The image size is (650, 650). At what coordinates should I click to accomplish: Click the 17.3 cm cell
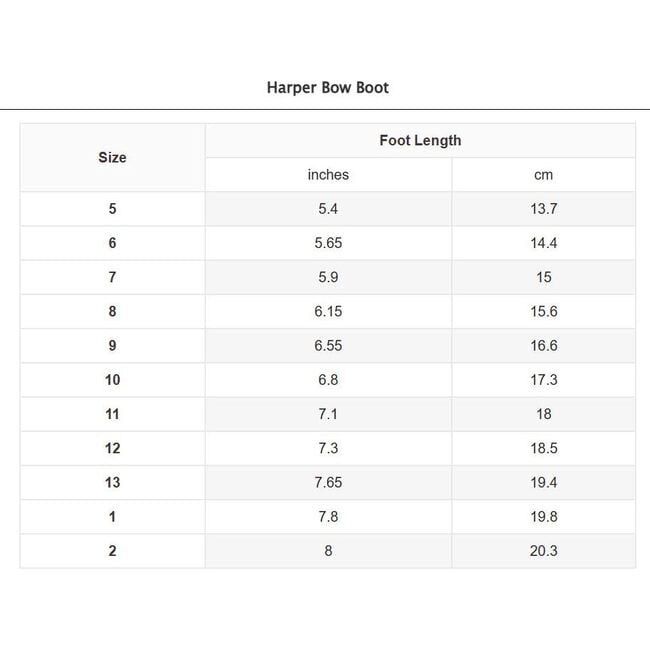click(543, 380)
